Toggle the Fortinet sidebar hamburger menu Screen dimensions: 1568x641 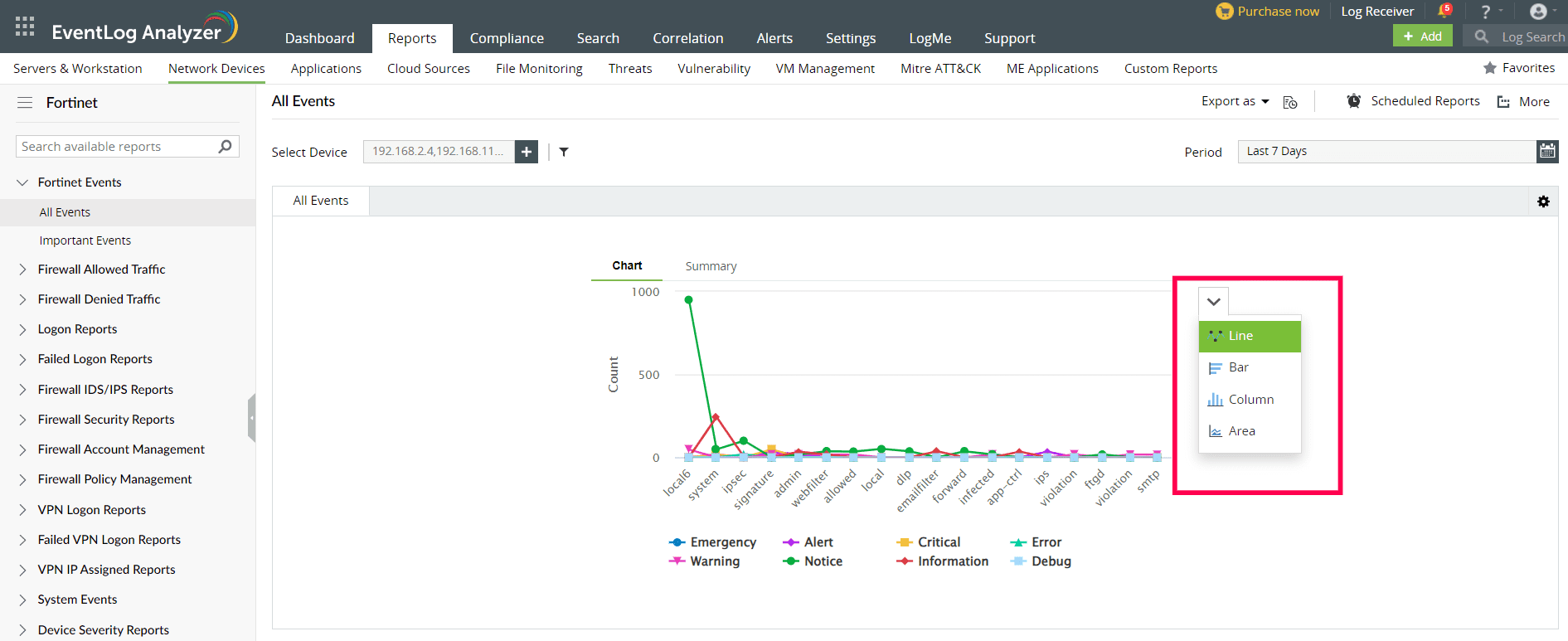pyautogui.click(x=25, y=103)
